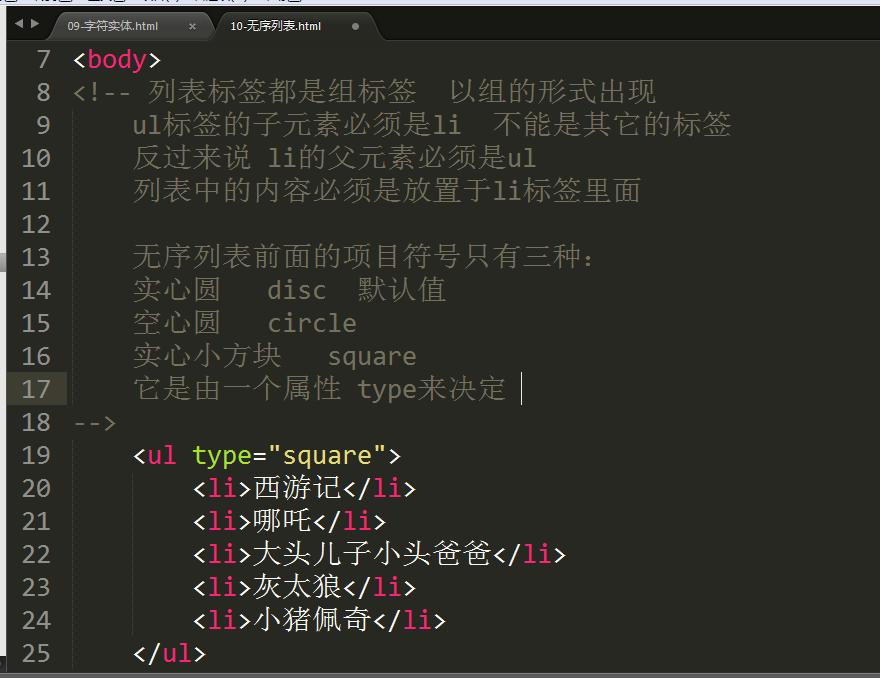Image resolution: width=880 pixels, height=678 pixels.
Task: Click list item text 小猪佩奇
Action: [x=312, y=620]
